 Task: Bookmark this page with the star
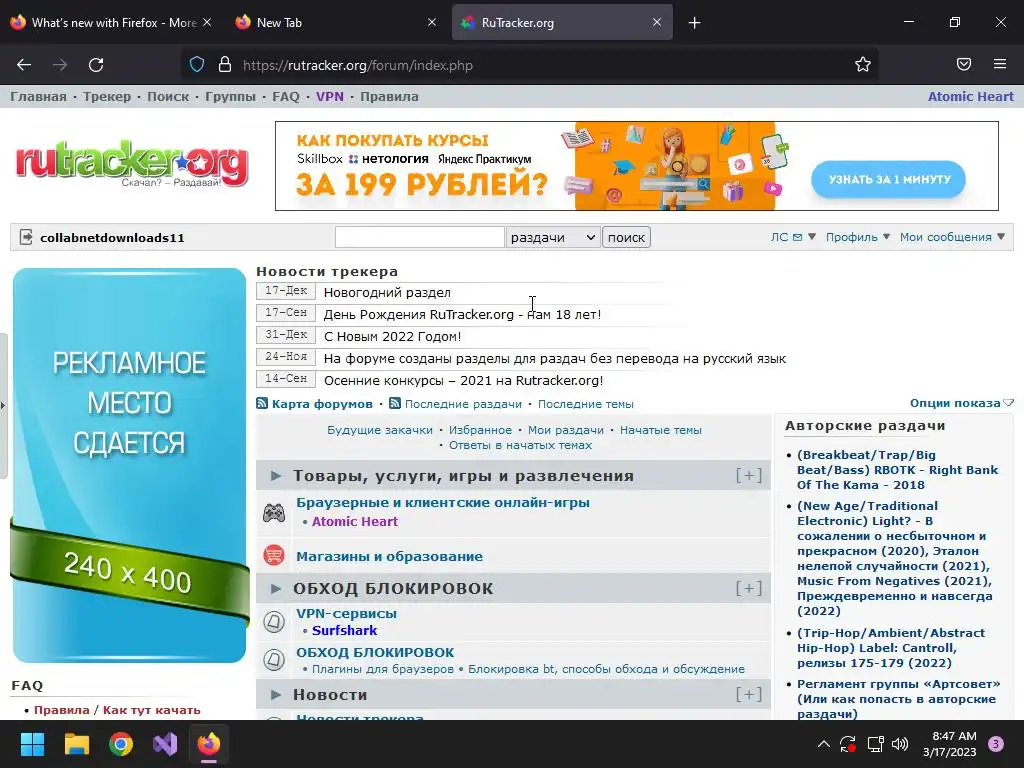[863, 65]
